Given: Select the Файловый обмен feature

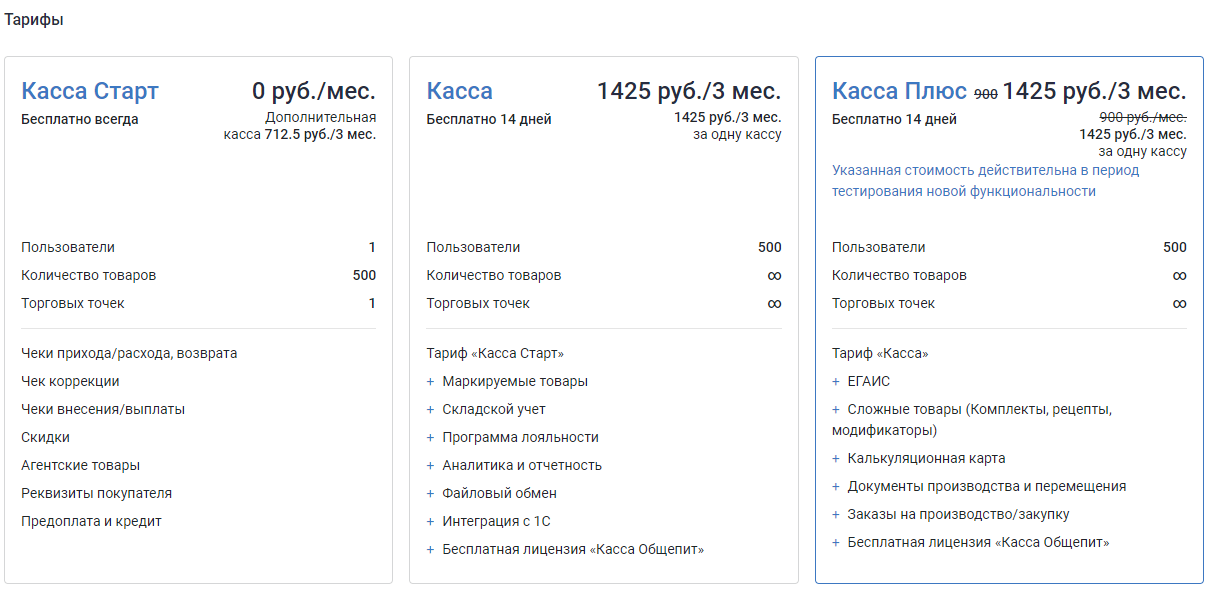Looking at the screenshot, I should 499,493.
